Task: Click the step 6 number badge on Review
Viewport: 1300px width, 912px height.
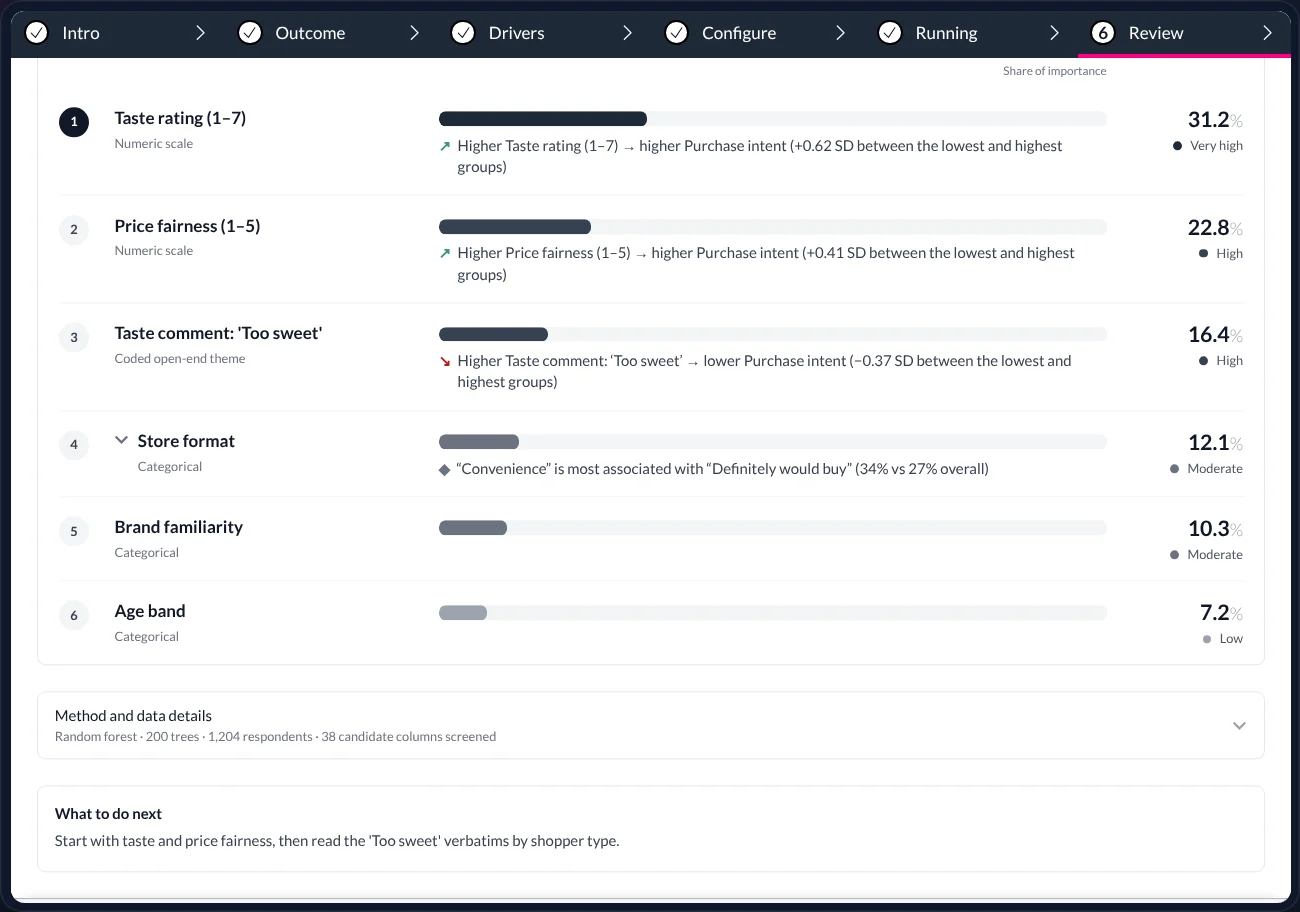Action: click(1103, 33)
